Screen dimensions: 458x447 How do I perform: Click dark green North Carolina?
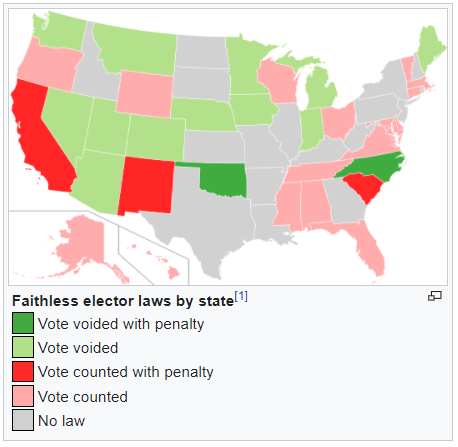tap(373, 166)
